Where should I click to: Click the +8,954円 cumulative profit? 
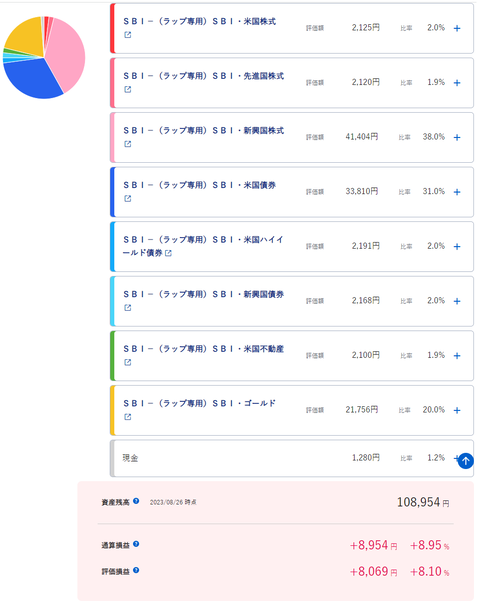[373, 545]
